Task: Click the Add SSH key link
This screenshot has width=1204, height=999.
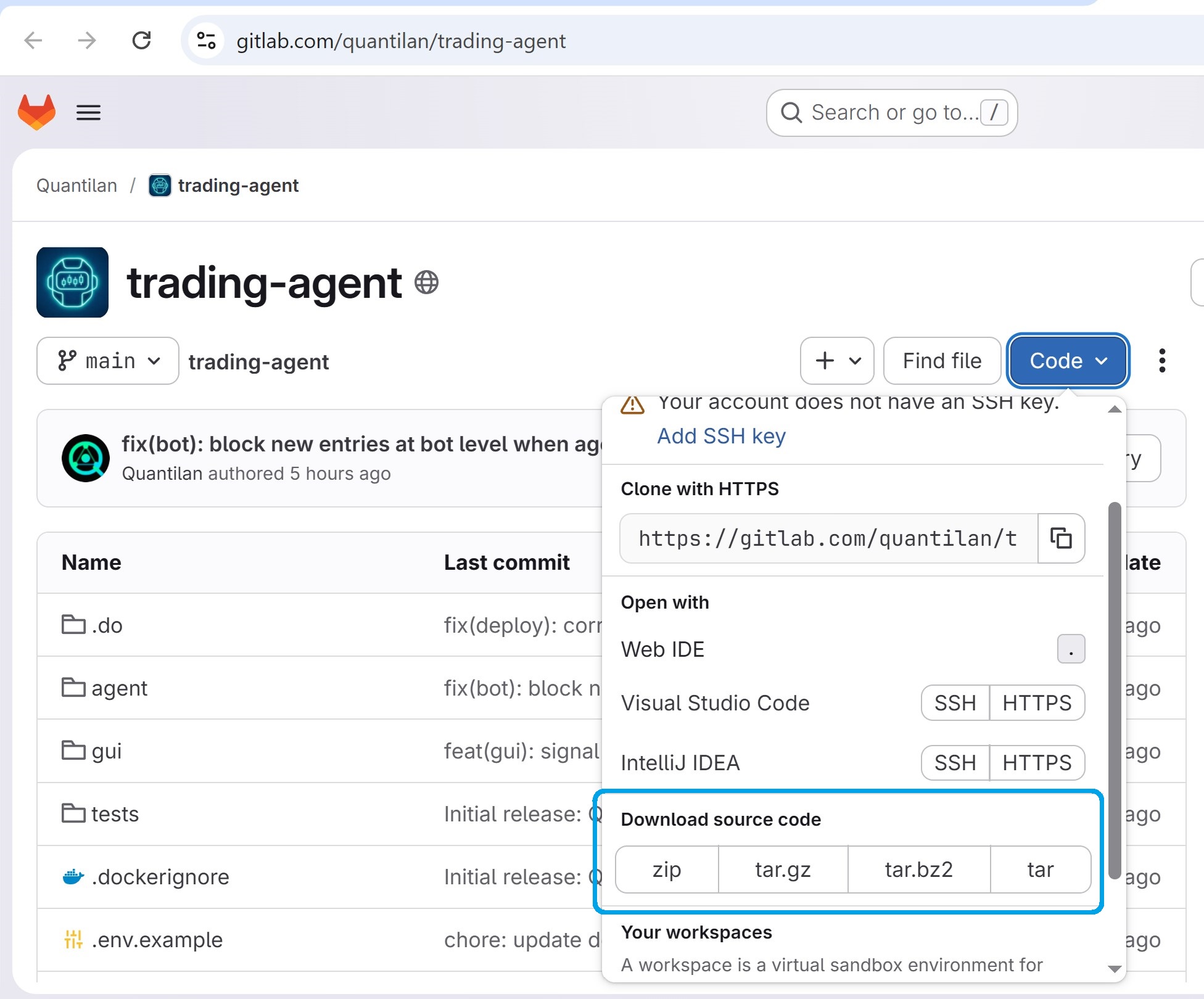Action: (721, 436)
